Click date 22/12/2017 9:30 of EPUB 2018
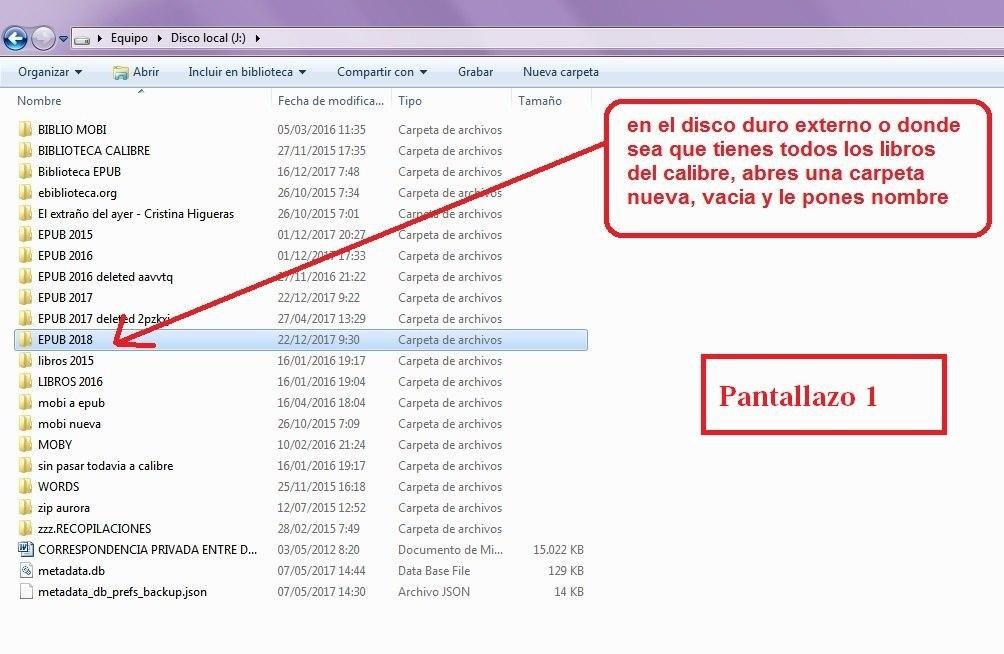 click(x=318, y=339)
